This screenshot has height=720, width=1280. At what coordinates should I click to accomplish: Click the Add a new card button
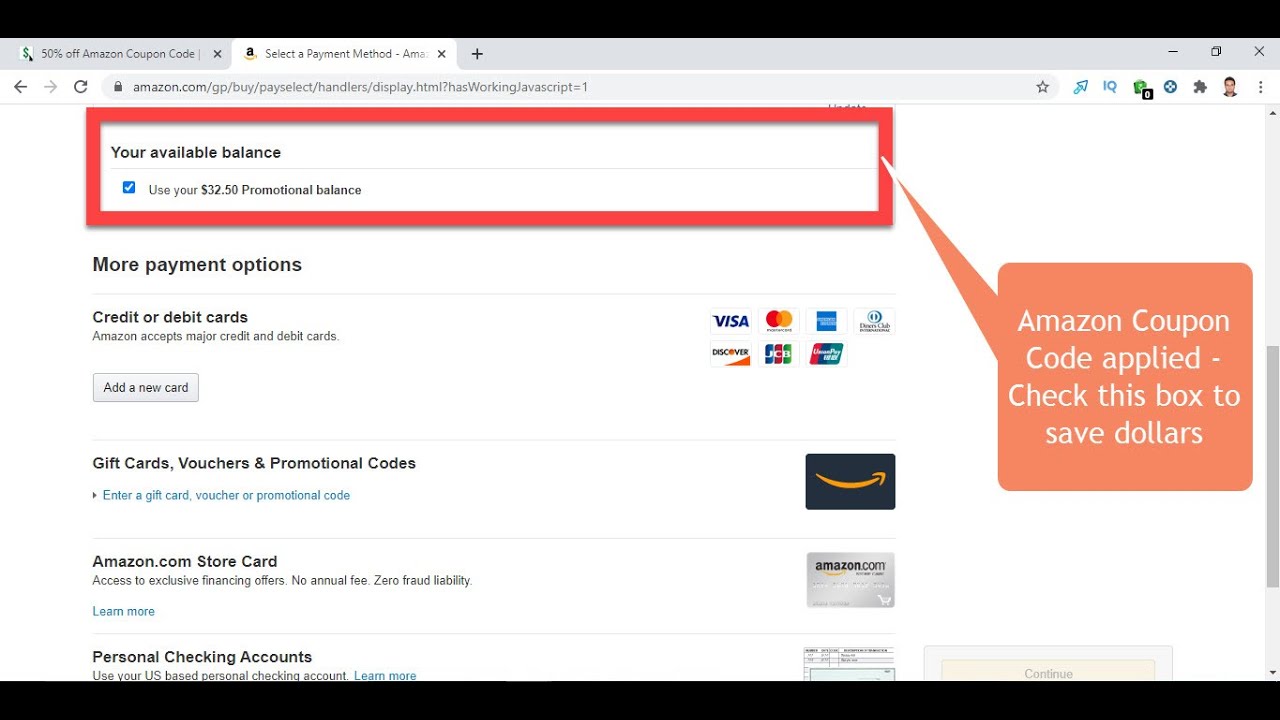pos(146,388)
